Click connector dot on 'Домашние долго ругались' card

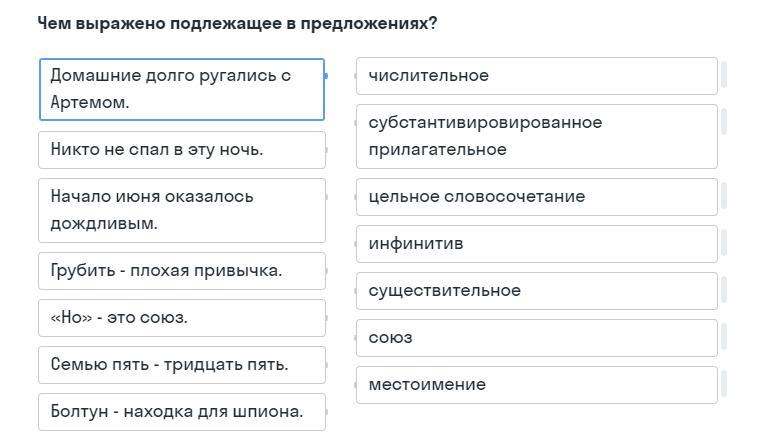pos(326,76)
